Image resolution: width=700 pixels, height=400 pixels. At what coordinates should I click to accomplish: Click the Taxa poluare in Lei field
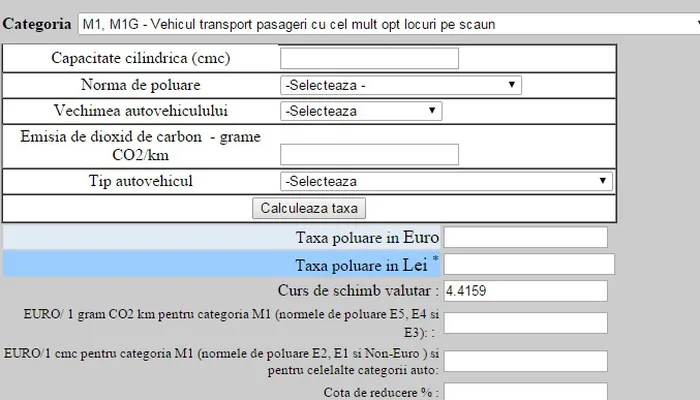[529, 264]
